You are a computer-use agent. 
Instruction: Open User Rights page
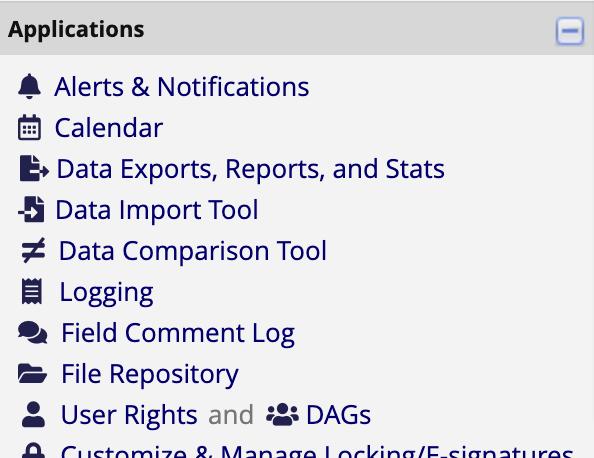click(x=129, y=415)
